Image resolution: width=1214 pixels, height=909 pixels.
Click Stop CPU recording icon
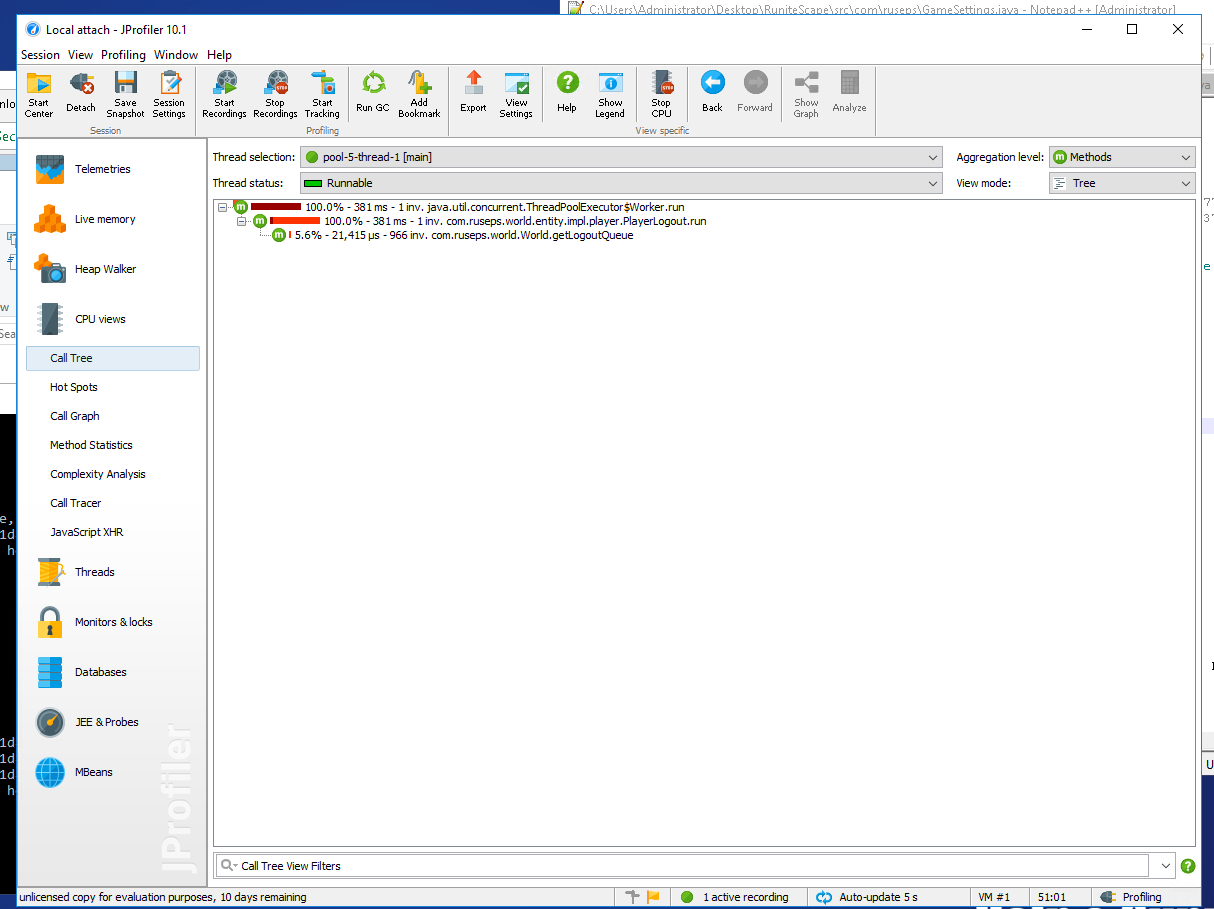coord(661,94)
